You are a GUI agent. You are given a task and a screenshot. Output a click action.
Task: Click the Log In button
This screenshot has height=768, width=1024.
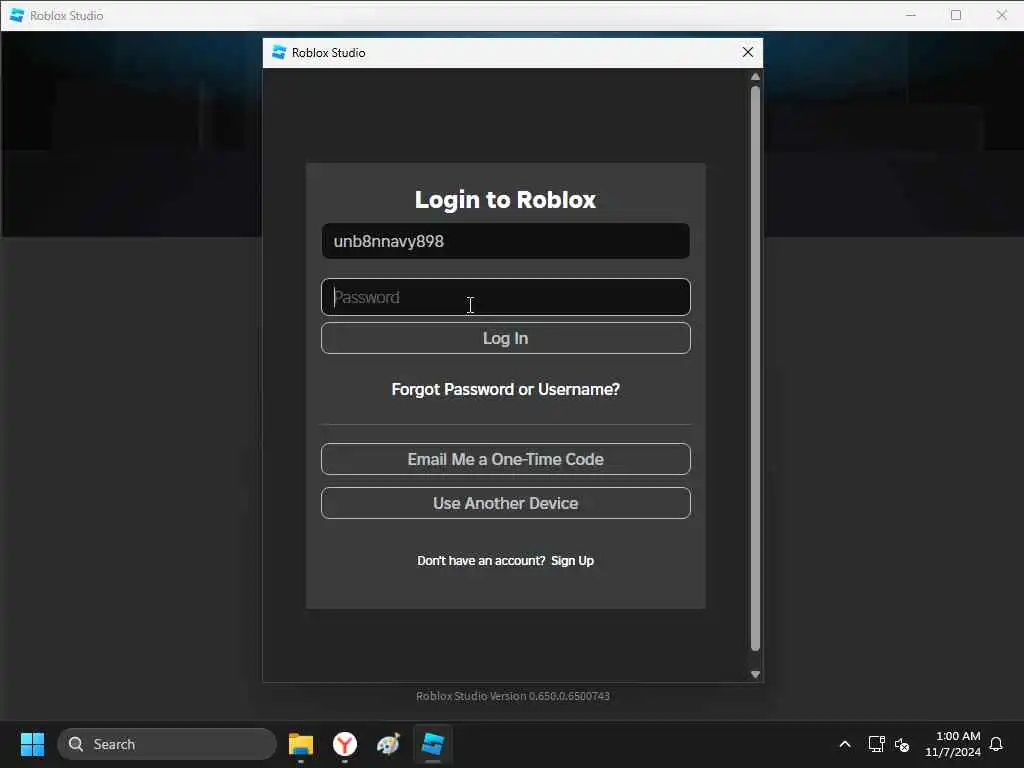[x=505, y=338]
